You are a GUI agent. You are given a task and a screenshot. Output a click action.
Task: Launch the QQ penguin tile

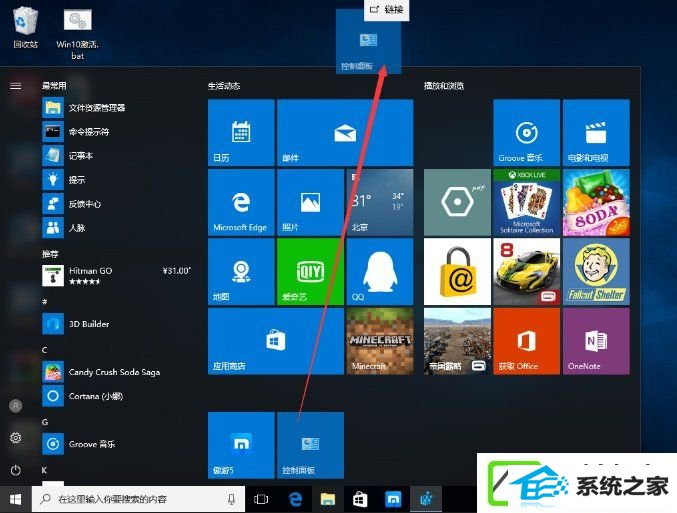(380, 272)
